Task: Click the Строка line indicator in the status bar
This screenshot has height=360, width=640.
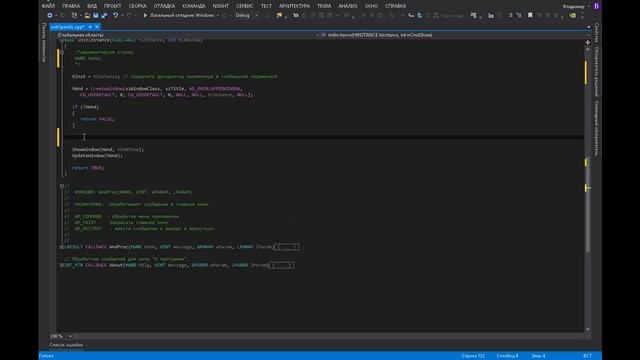Action: pos(473,356)
